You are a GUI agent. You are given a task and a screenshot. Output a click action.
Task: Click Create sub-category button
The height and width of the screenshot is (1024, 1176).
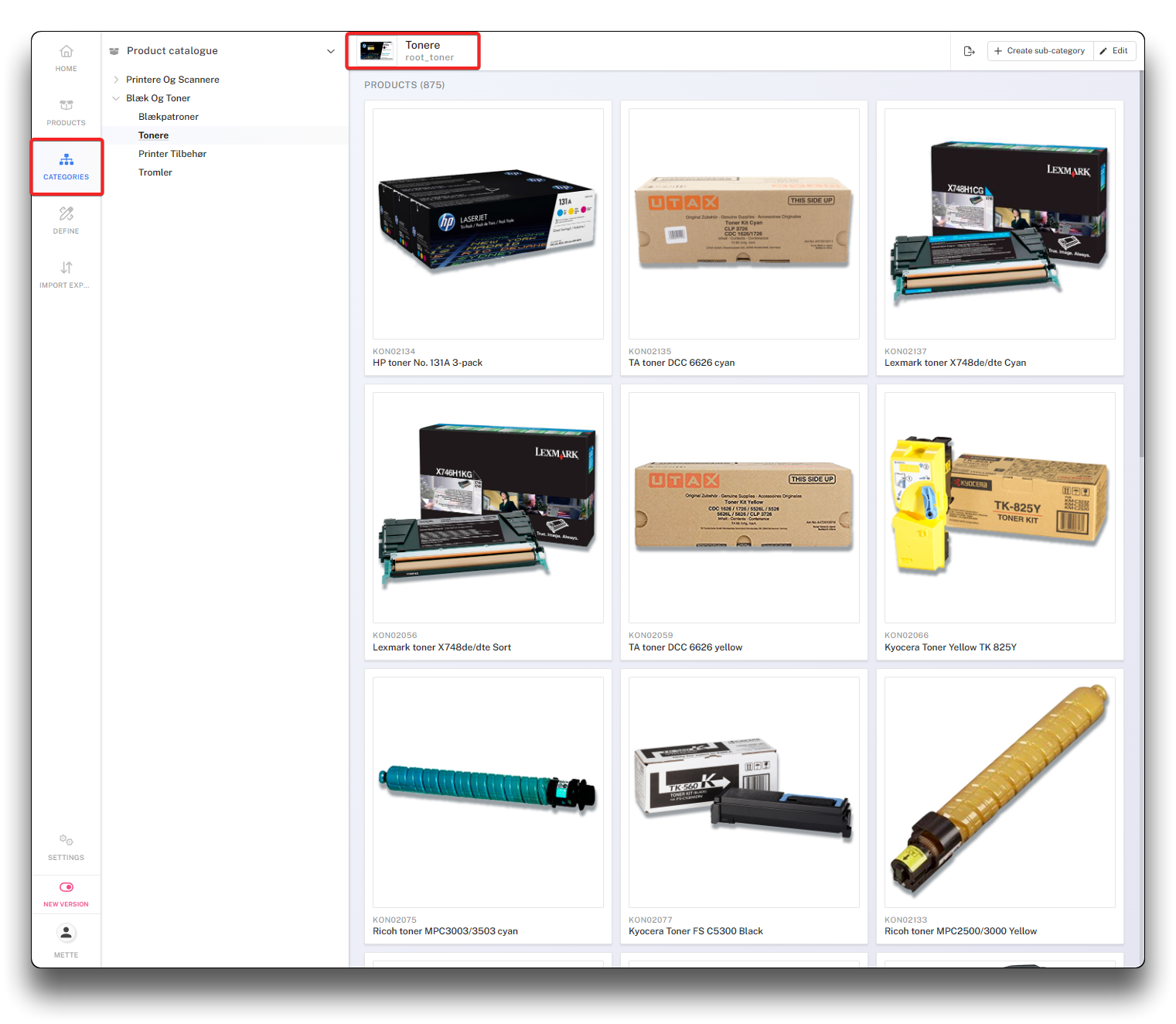(1040, 51)
